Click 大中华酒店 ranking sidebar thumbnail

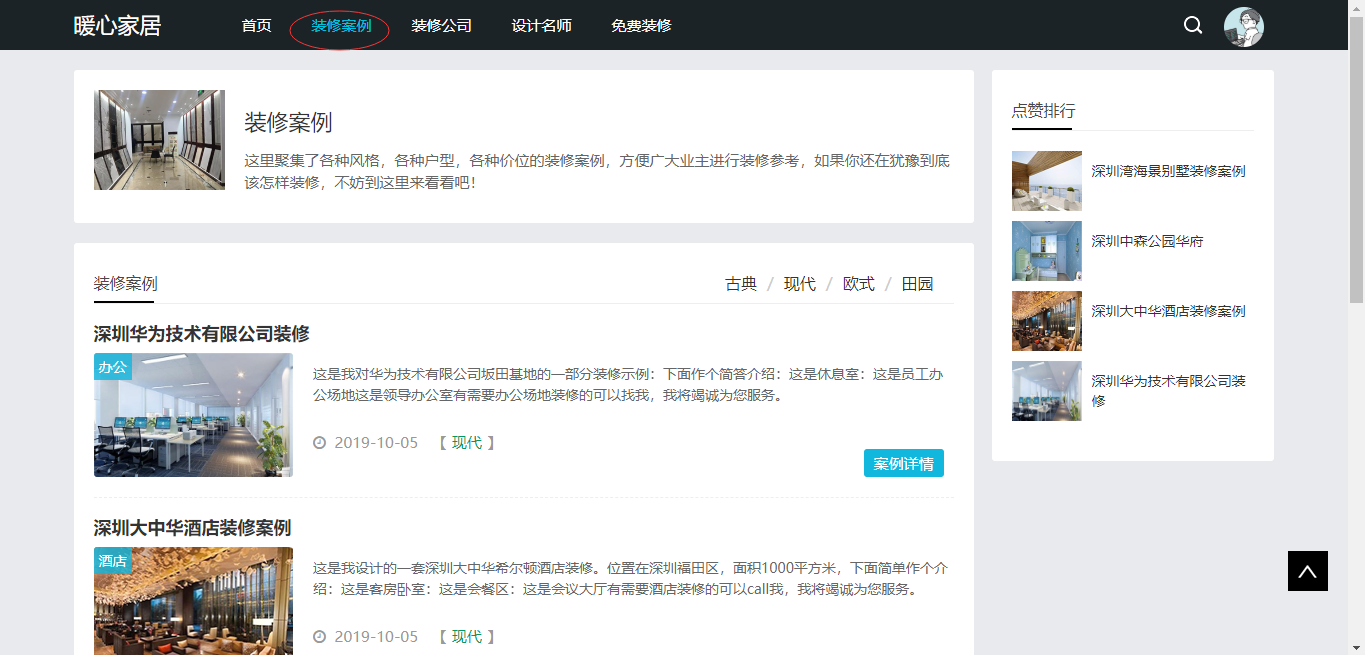[1047, 321]
